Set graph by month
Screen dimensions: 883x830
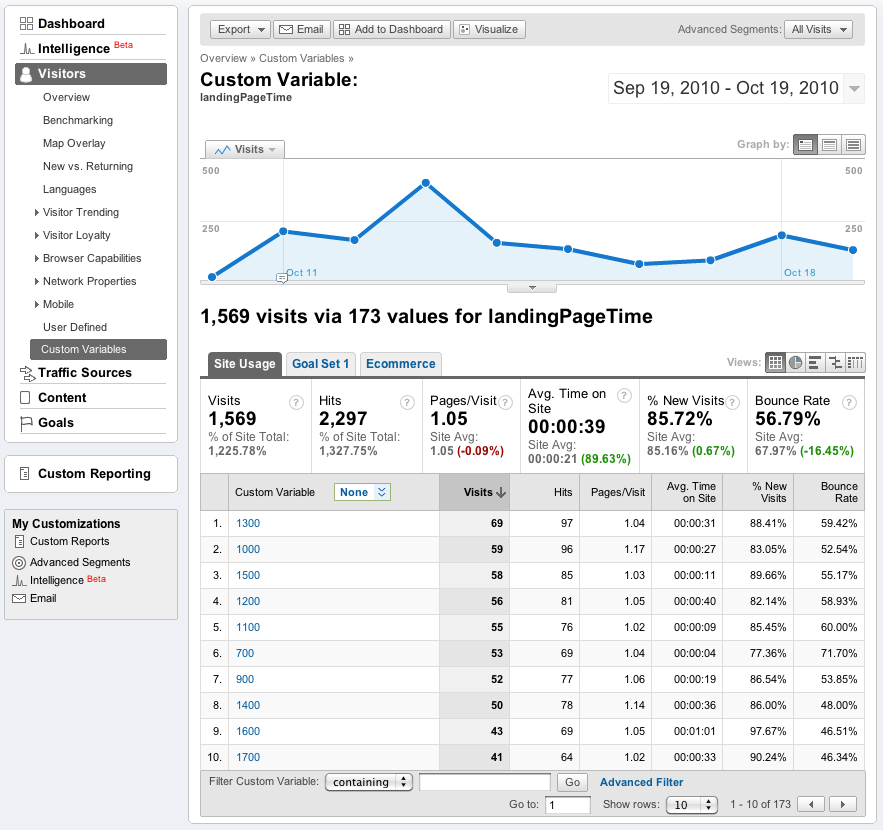point(852,145)
